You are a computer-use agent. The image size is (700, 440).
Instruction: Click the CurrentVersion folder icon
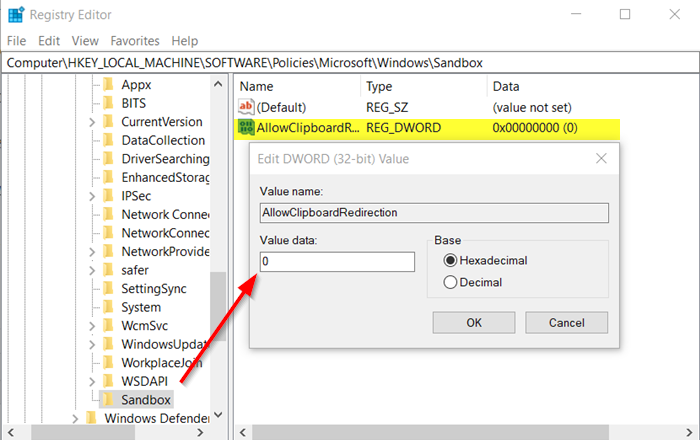[108, 121]
